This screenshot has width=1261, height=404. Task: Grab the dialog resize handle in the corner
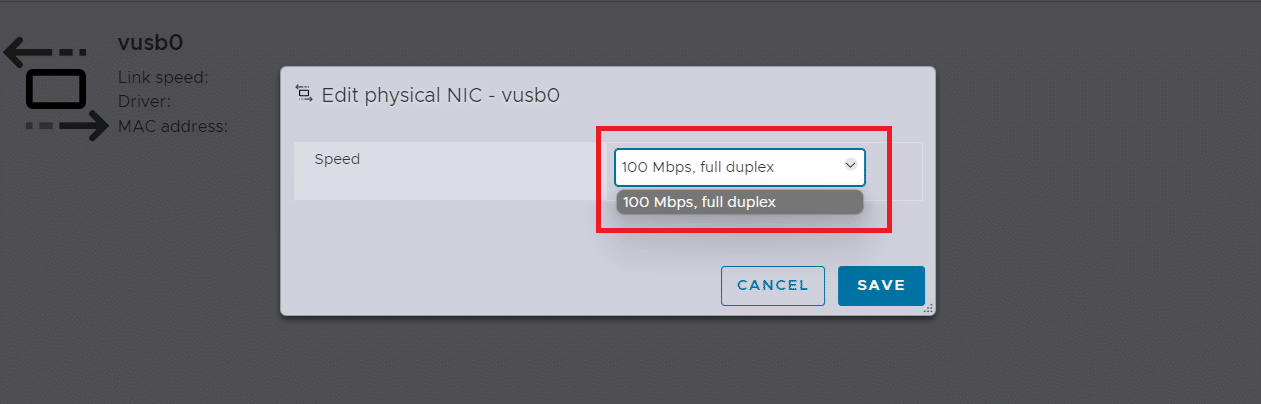tap(928, 309)
